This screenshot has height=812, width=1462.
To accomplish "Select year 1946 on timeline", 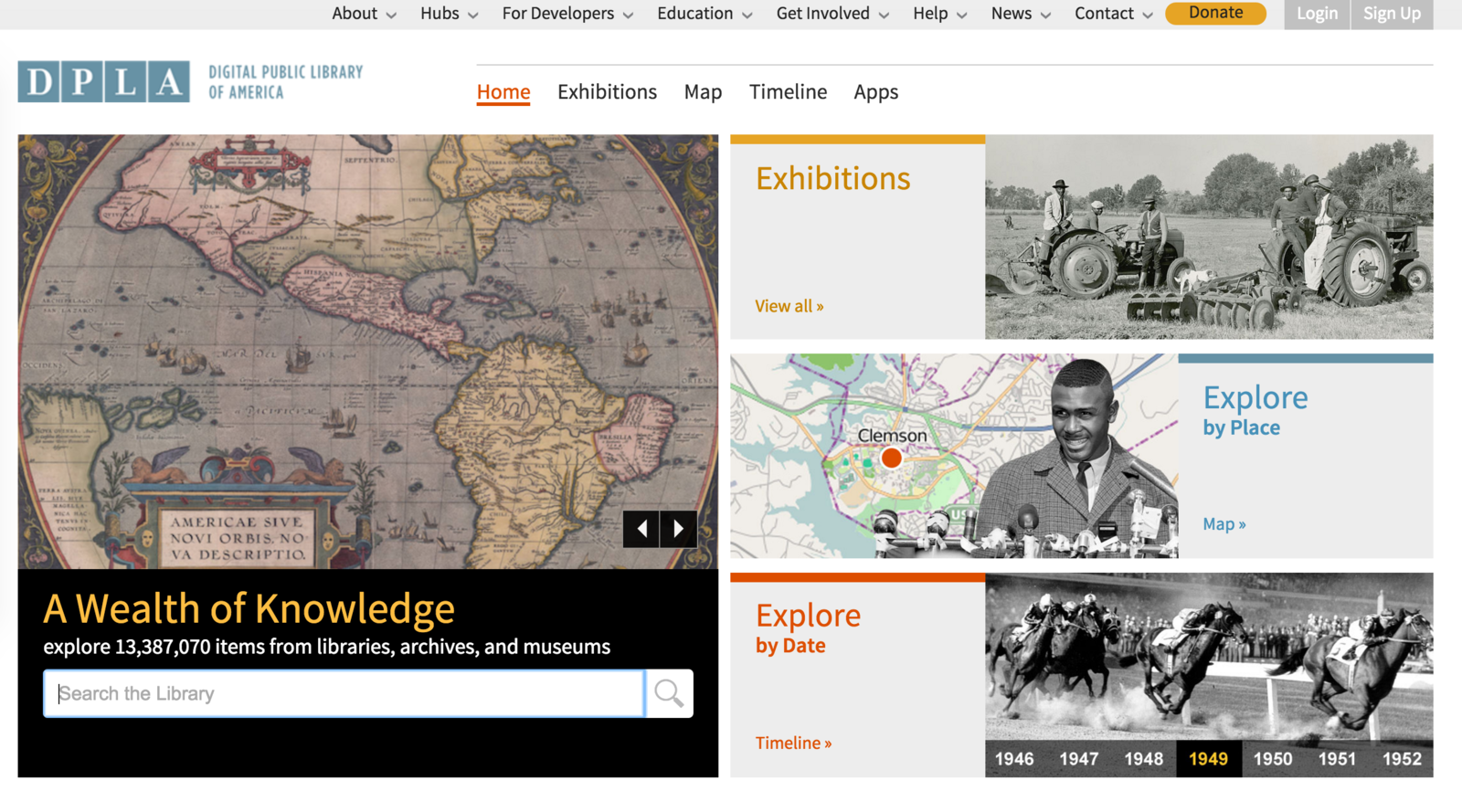I will point(1014,759).
